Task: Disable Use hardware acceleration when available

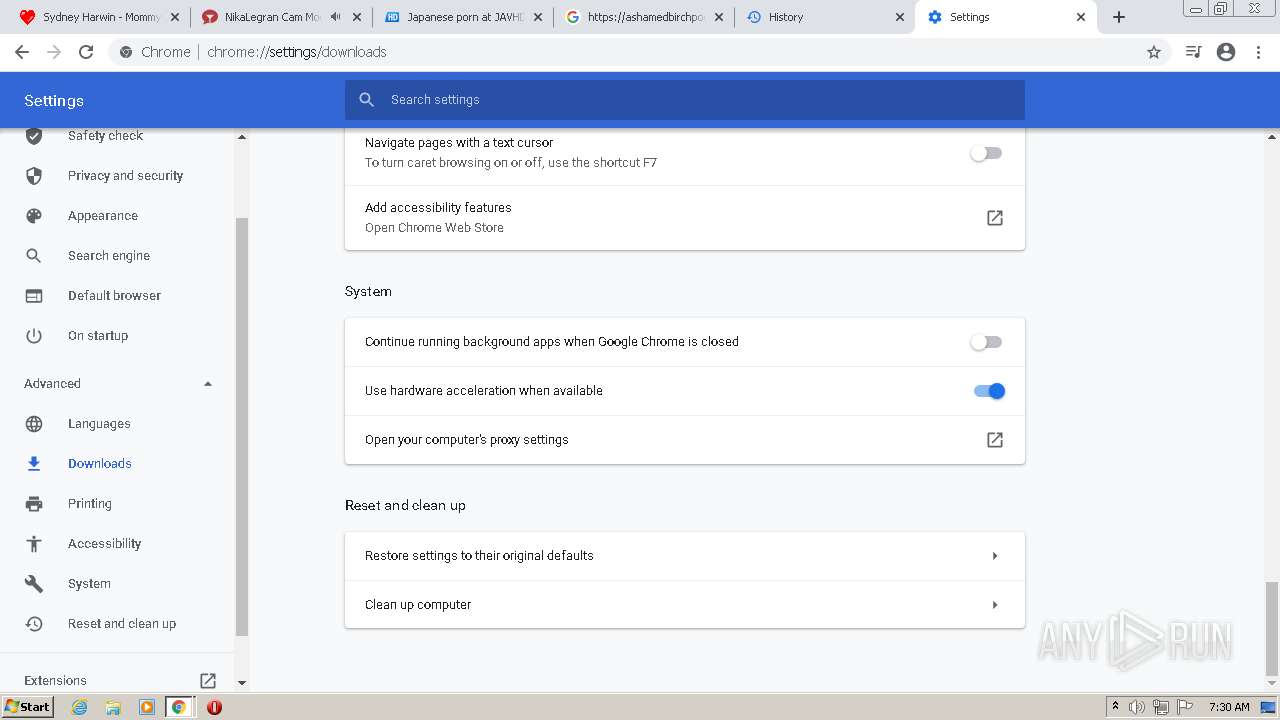Action: coord(989,391)
